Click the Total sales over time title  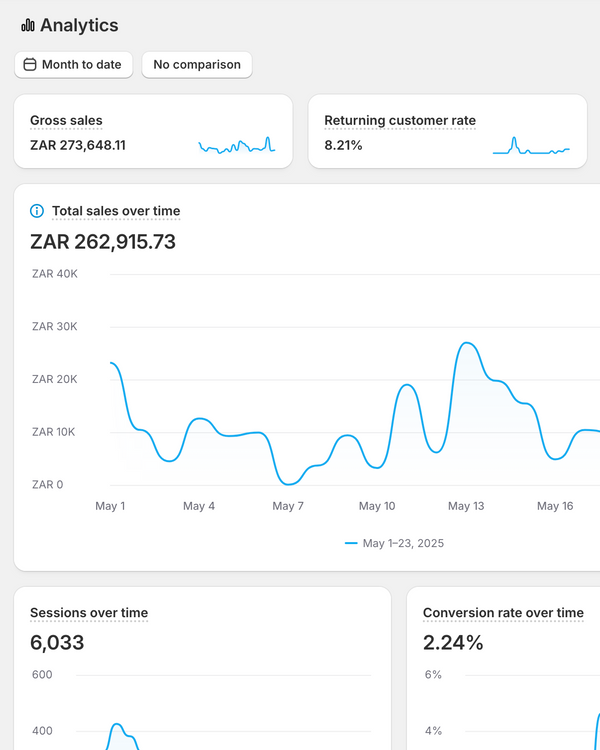116,211
